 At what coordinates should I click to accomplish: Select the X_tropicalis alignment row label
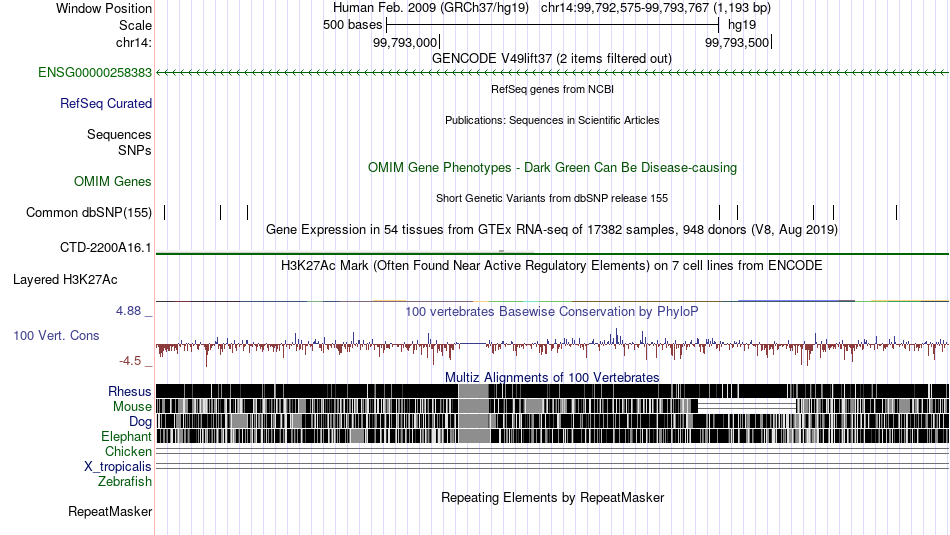[x=118, y=467]
